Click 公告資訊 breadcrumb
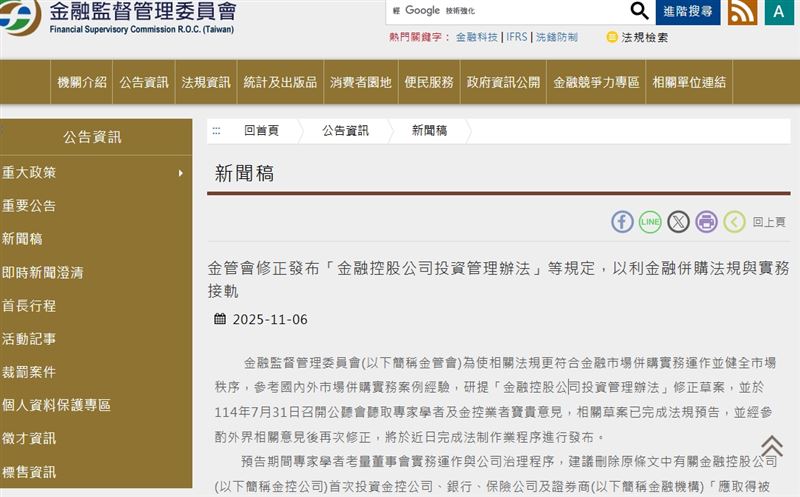This screenshot has width=800, height=497. click(345, 131)
